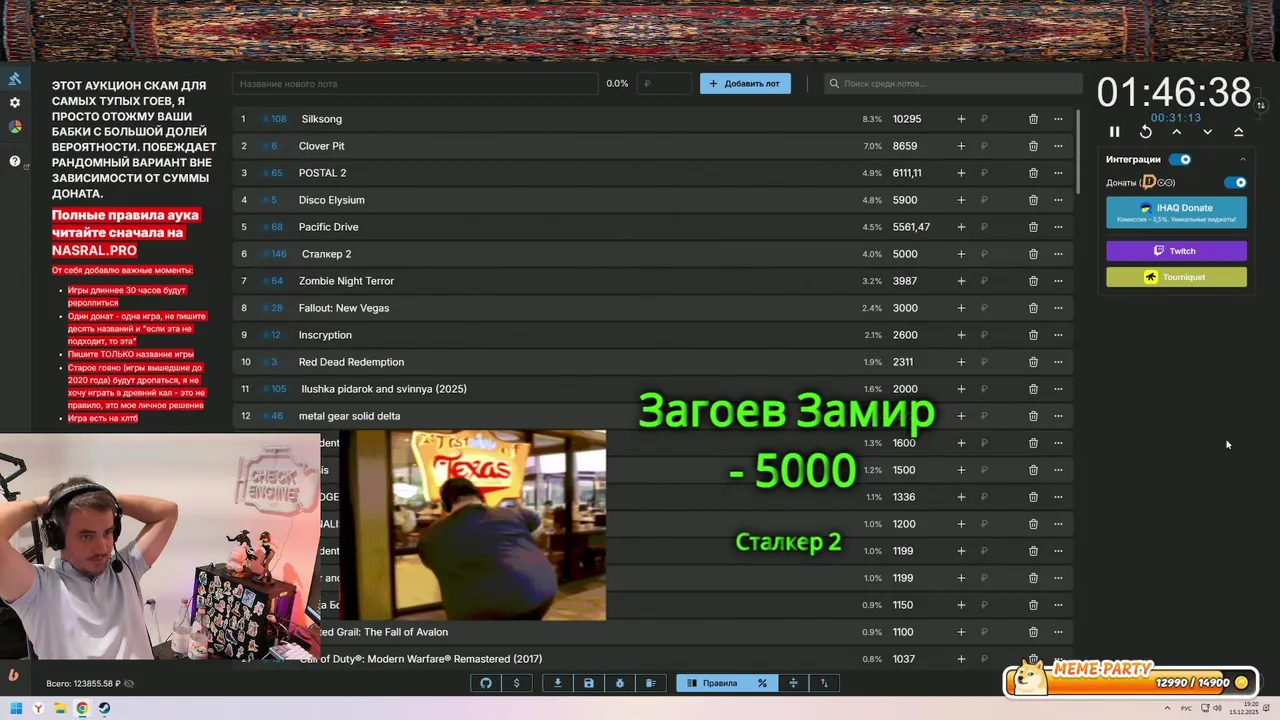This screenshot has width=1280, height=720.
Task: Focus the new lot price ₽ field
Action: coord(664,84)
